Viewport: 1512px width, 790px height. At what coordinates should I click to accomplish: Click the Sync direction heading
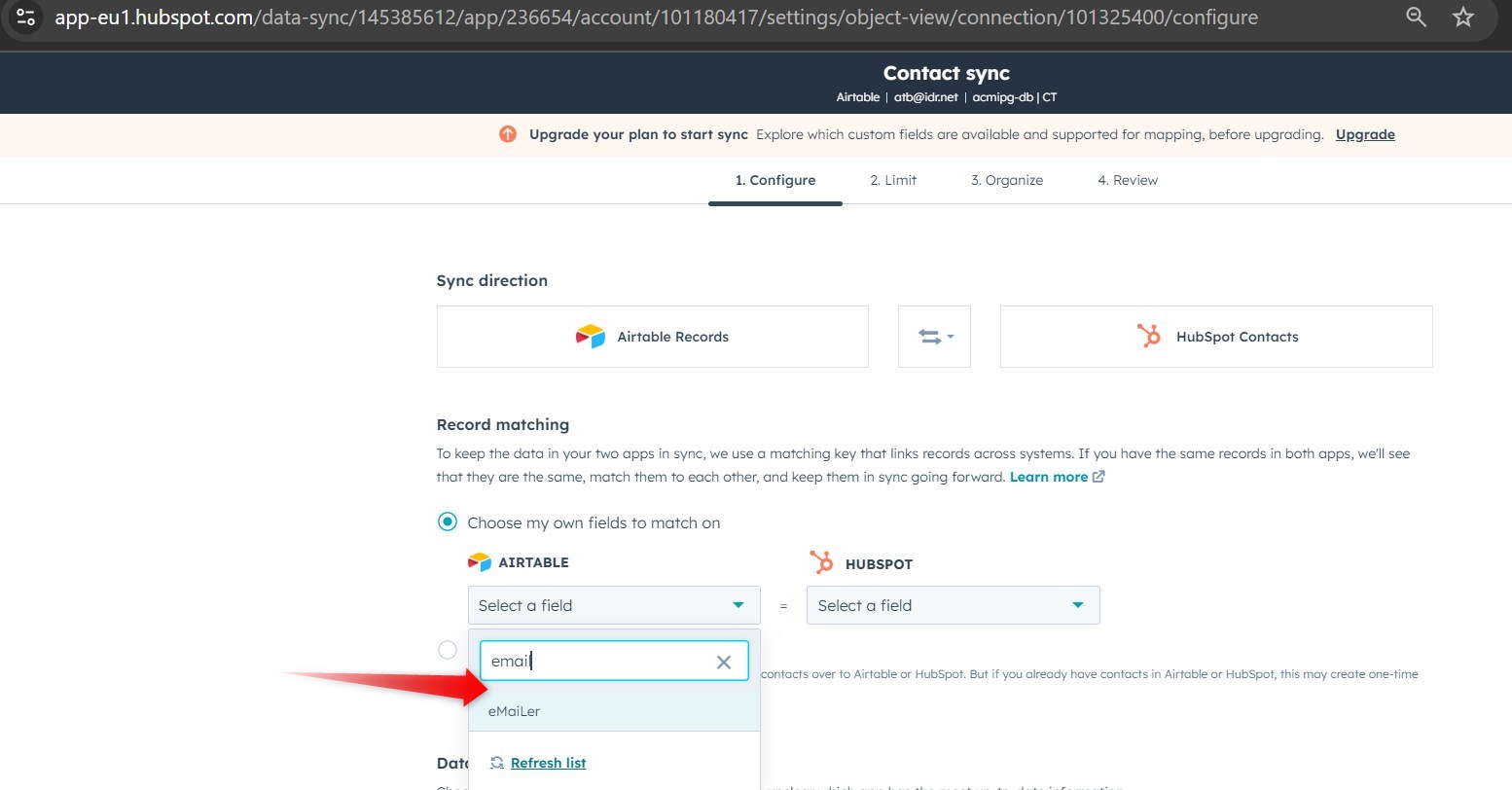click(x=492, y=280)
